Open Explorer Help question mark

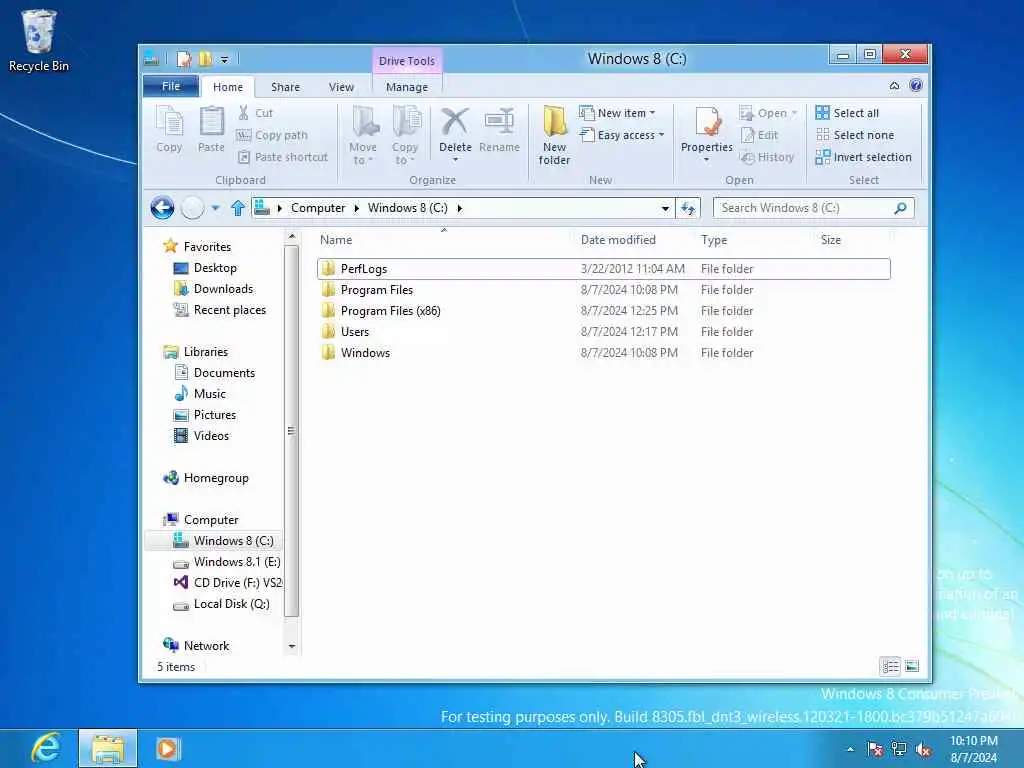click(x=916, y=86)
